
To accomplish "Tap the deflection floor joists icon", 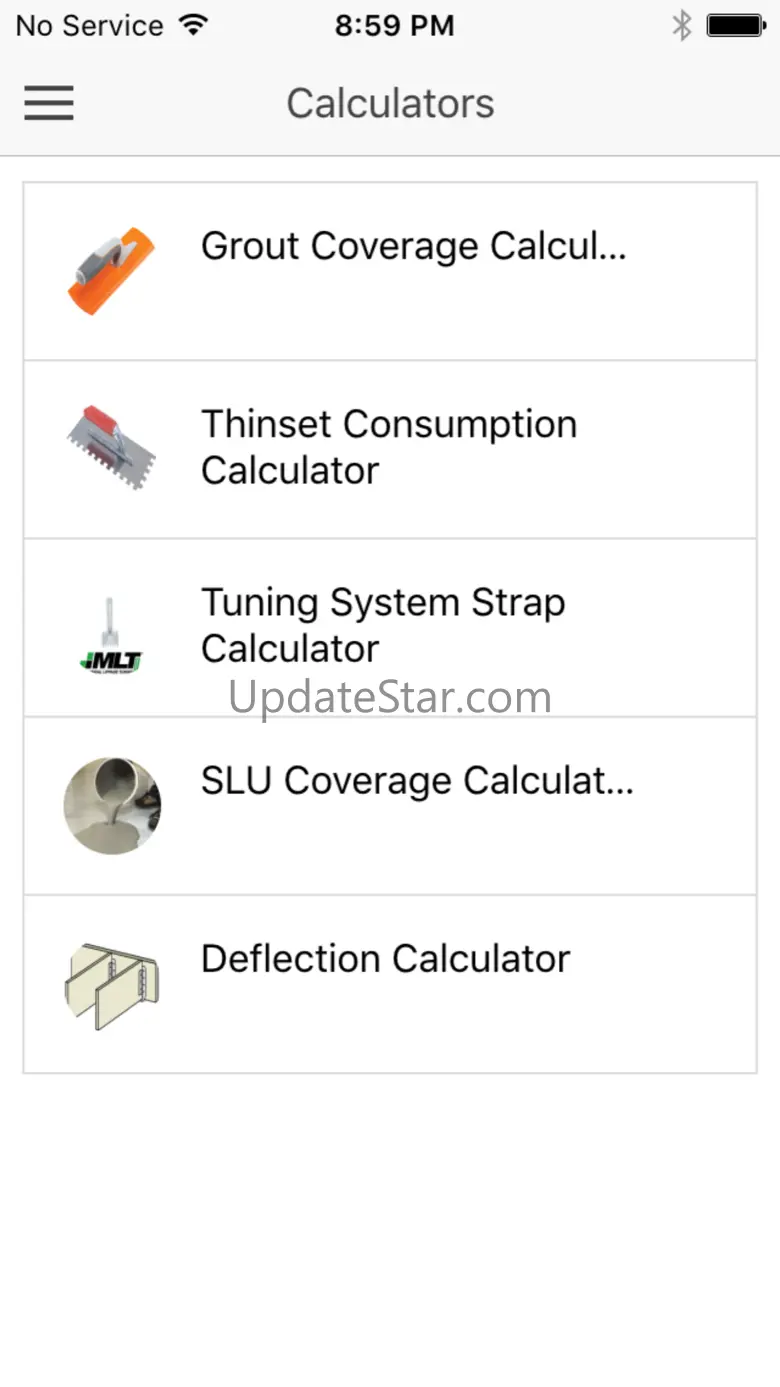I will coord(111,983).
